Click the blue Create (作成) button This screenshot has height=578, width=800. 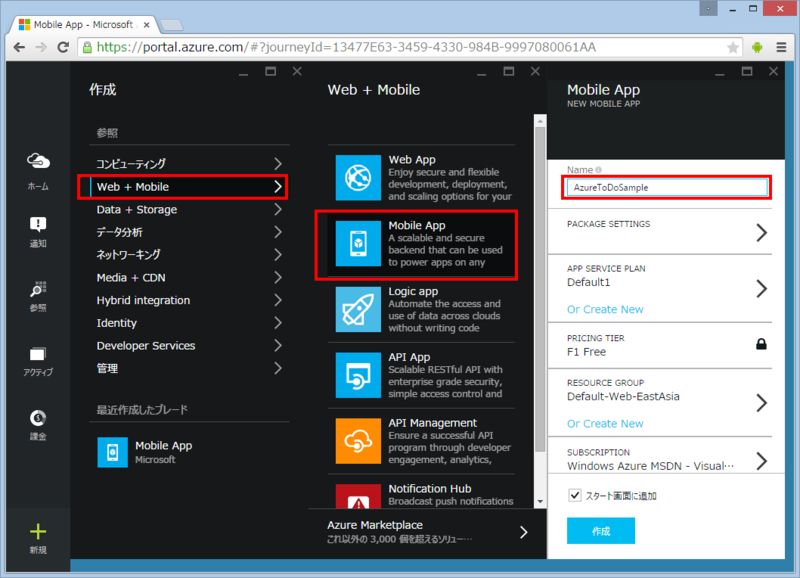pyautogui.click(x=601, y=531)
